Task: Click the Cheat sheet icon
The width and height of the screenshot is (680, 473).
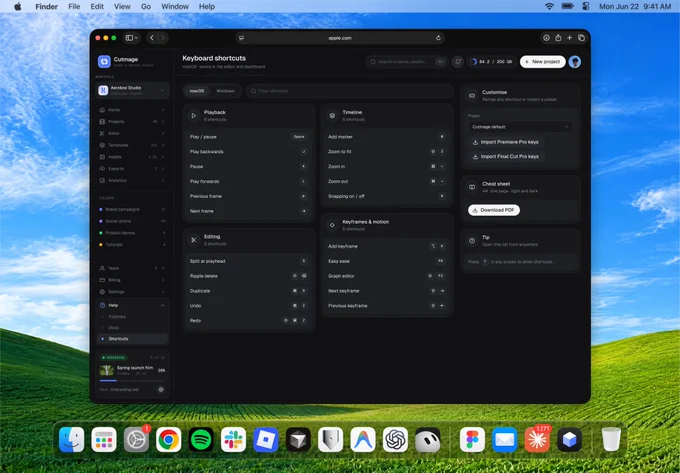Action: pyautogui.click(x=472, y=187)
